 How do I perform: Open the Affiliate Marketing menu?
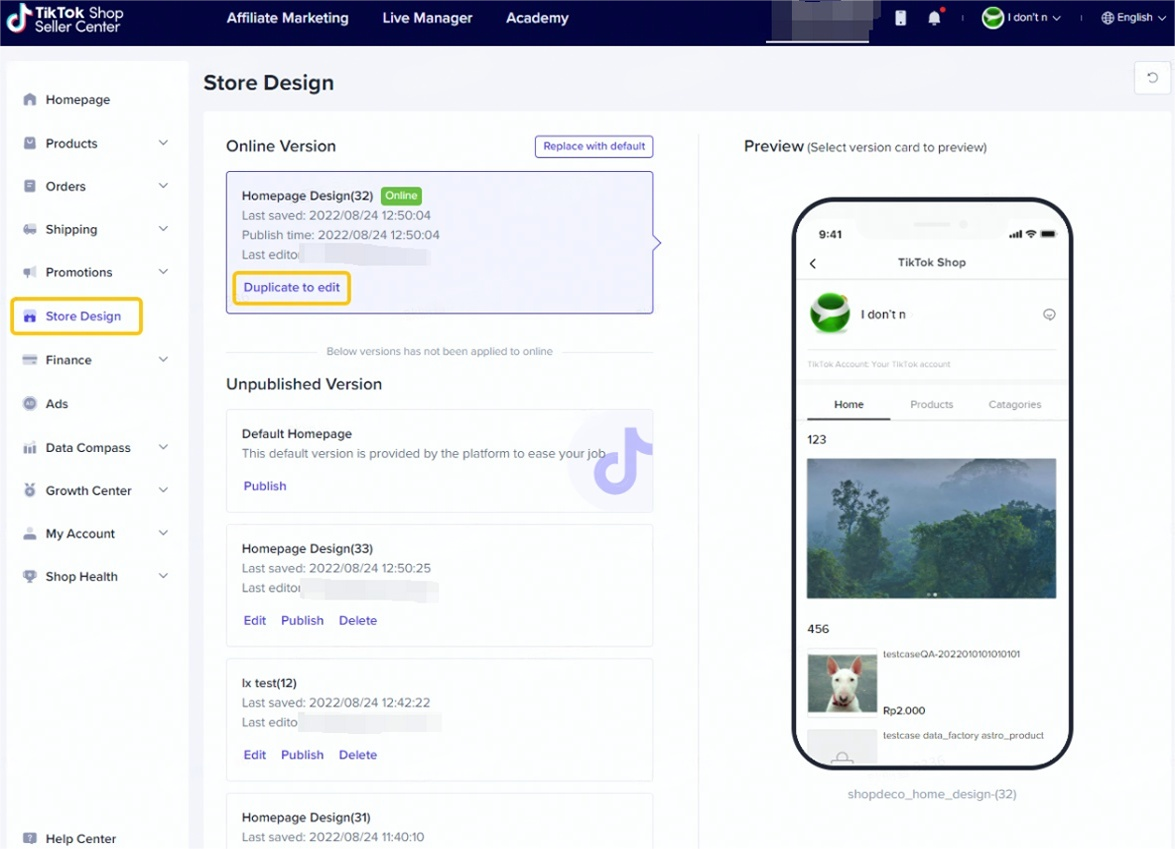coord(287,18)
